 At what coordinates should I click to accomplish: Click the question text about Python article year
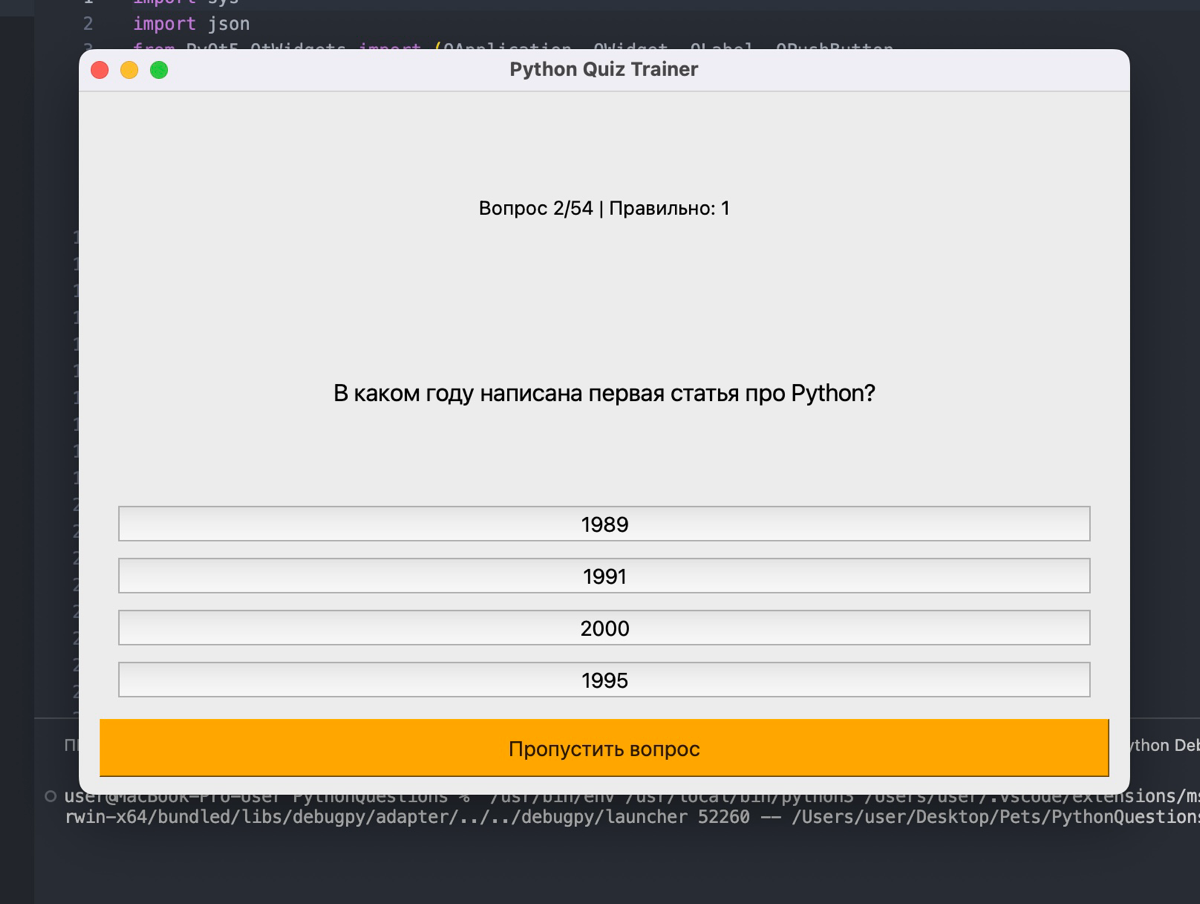(x=603, y=393)
